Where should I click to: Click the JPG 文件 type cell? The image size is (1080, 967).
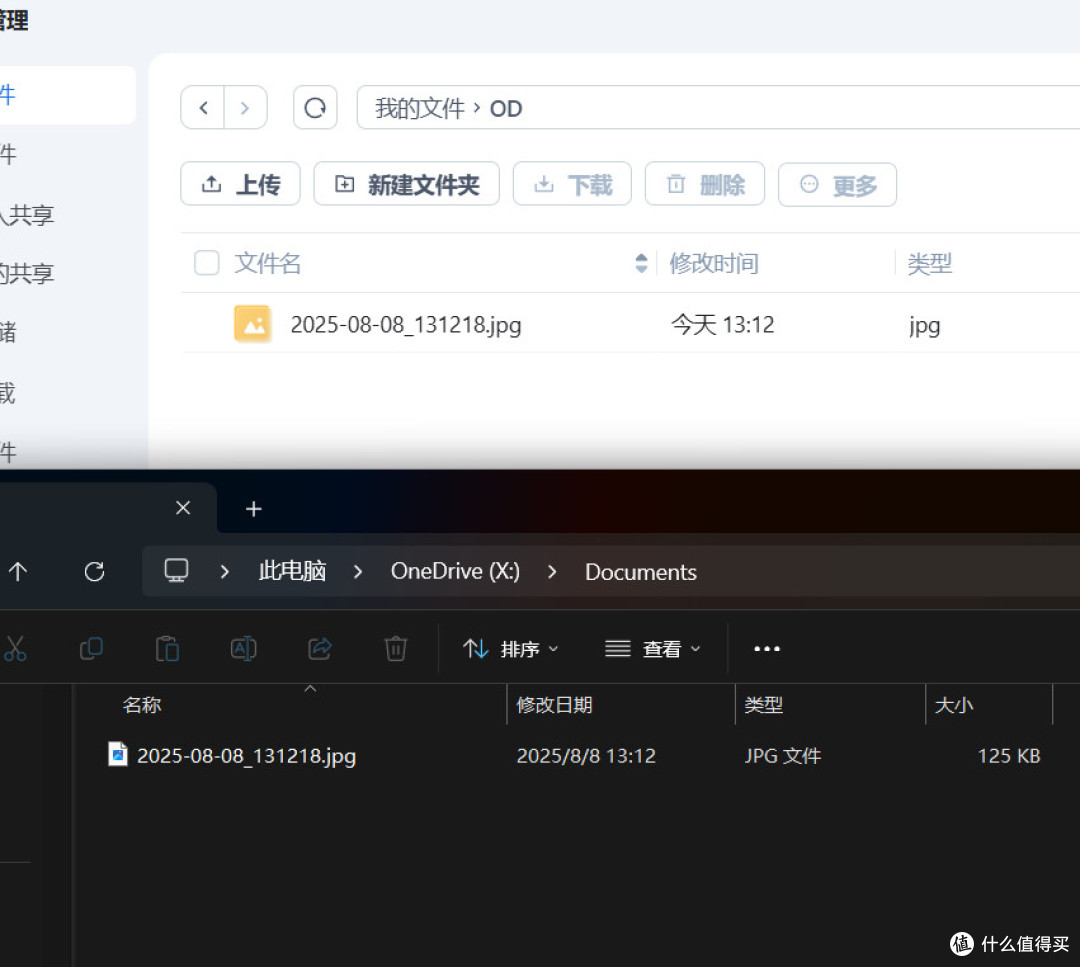tap(782, 756)
